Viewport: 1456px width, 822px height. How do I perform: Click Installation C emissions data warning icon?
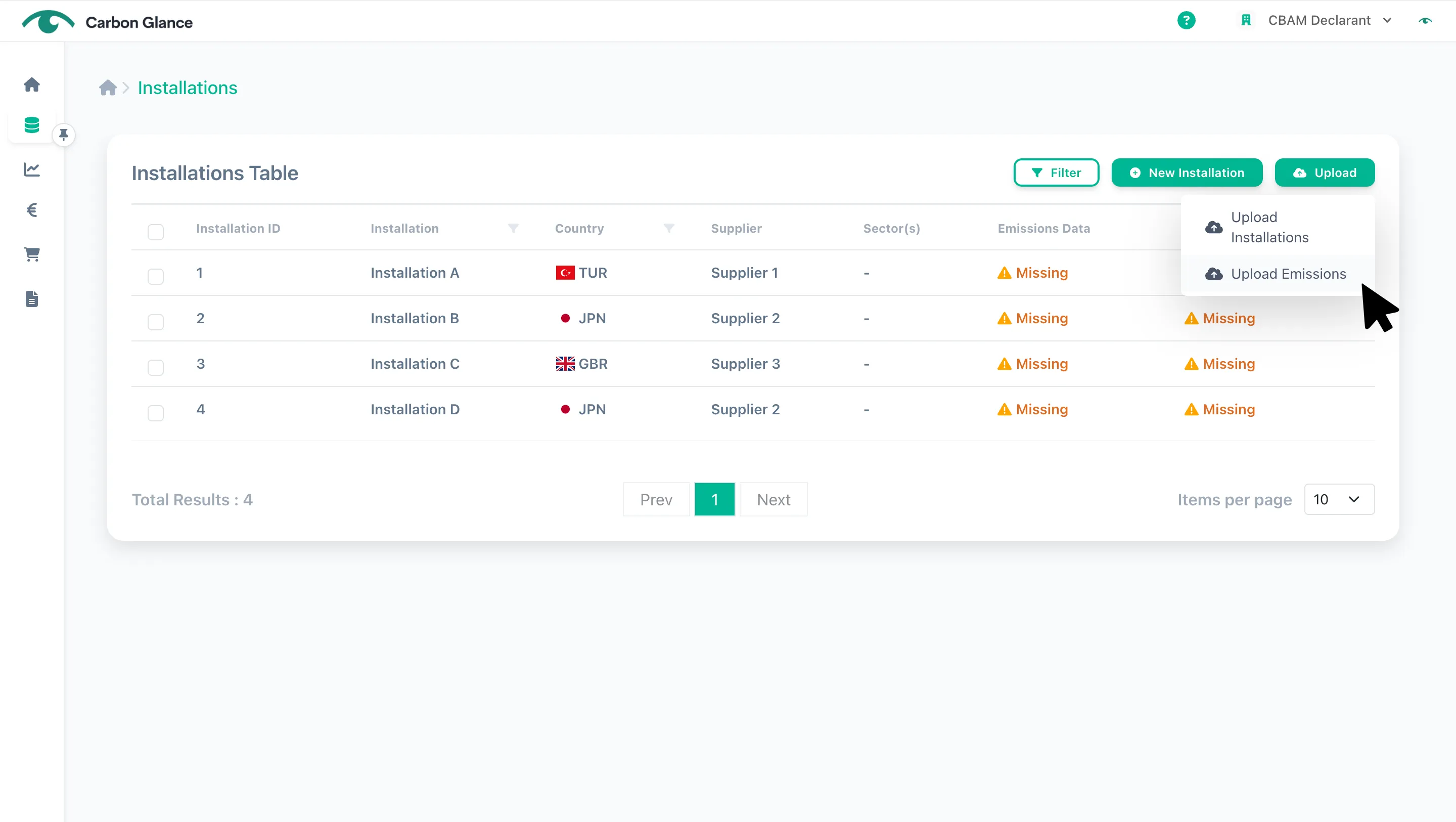pos(1004,364)
